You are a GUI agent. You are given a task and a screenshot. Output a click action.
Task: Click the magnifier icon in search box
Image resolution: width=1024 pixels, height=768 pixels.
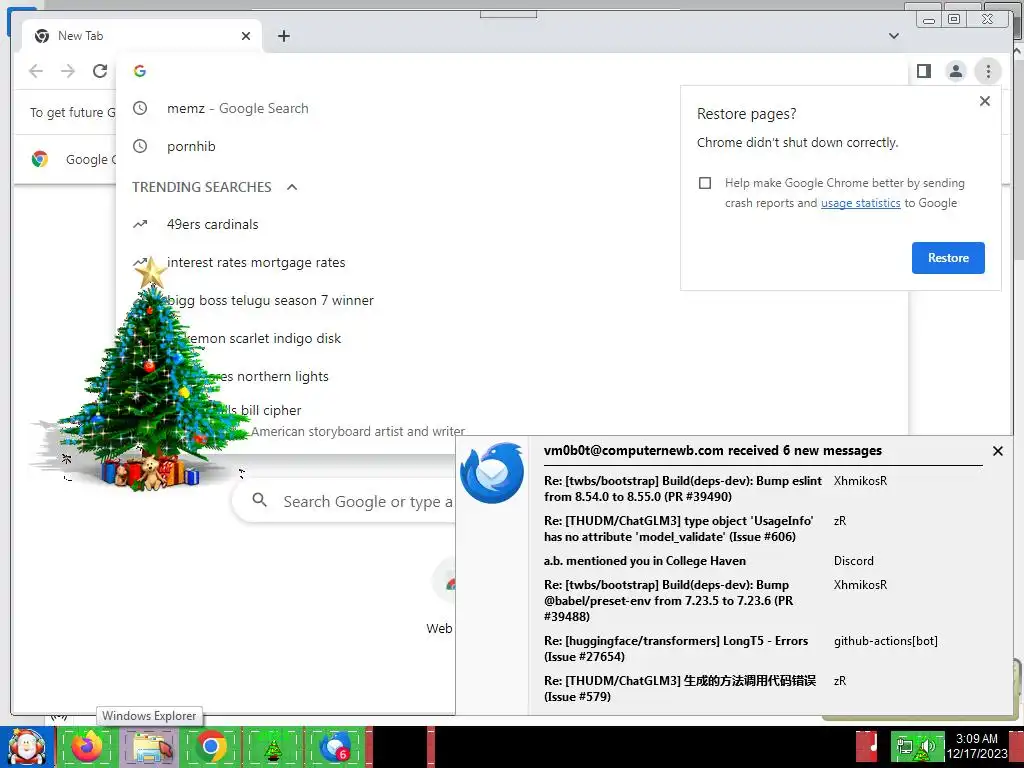click(260, 500)
